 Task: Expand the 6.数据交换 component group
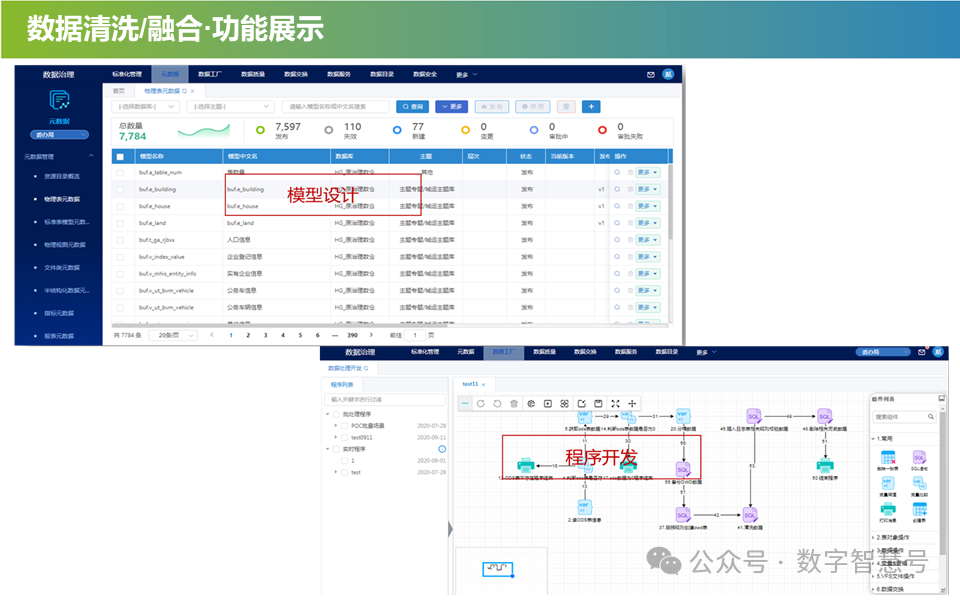click(x=873, y=589)
